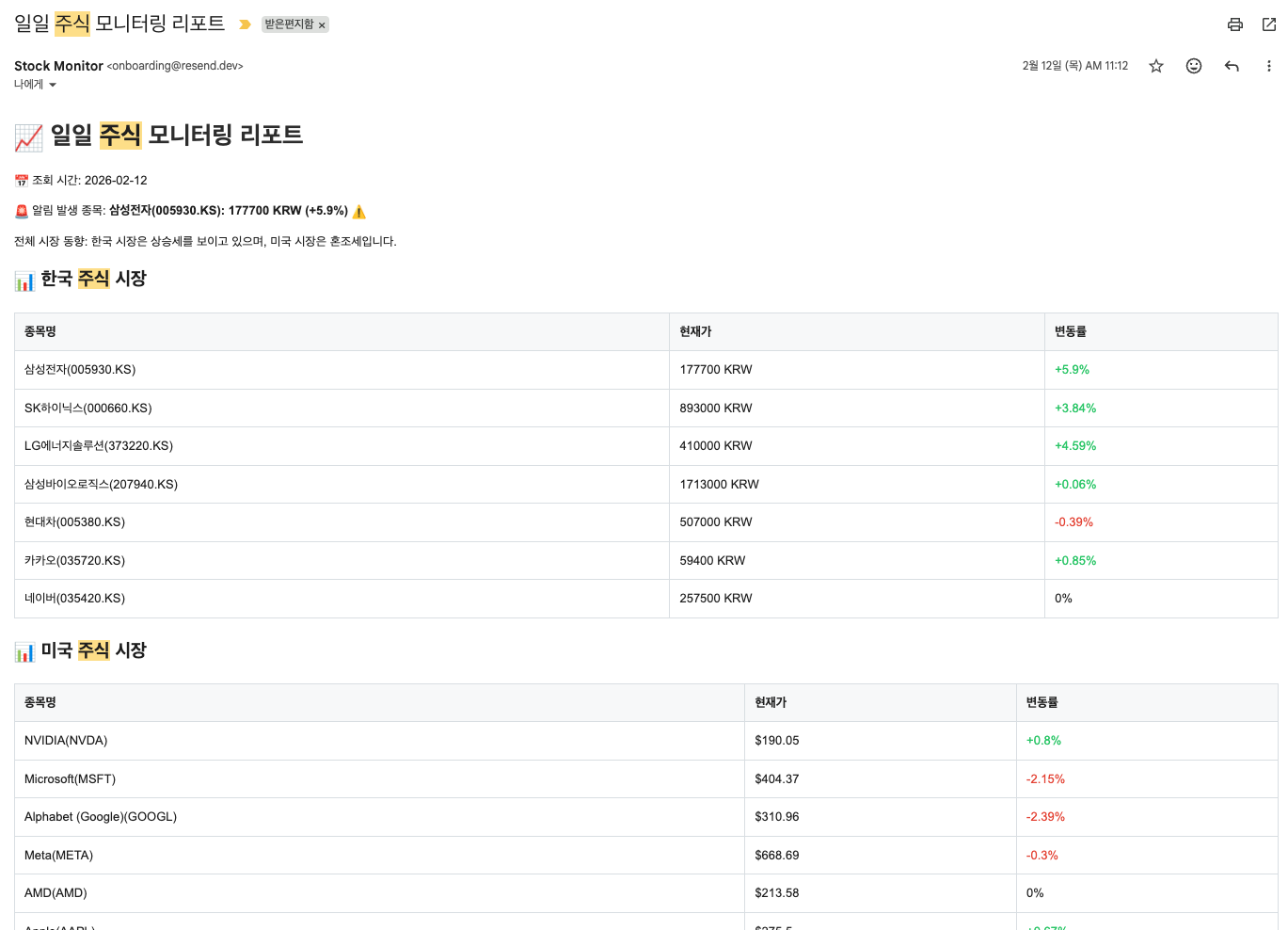Click the 카카오(035720.KS) row name
The width and height of the screenshot is (1288, 930).
point(74,561)
